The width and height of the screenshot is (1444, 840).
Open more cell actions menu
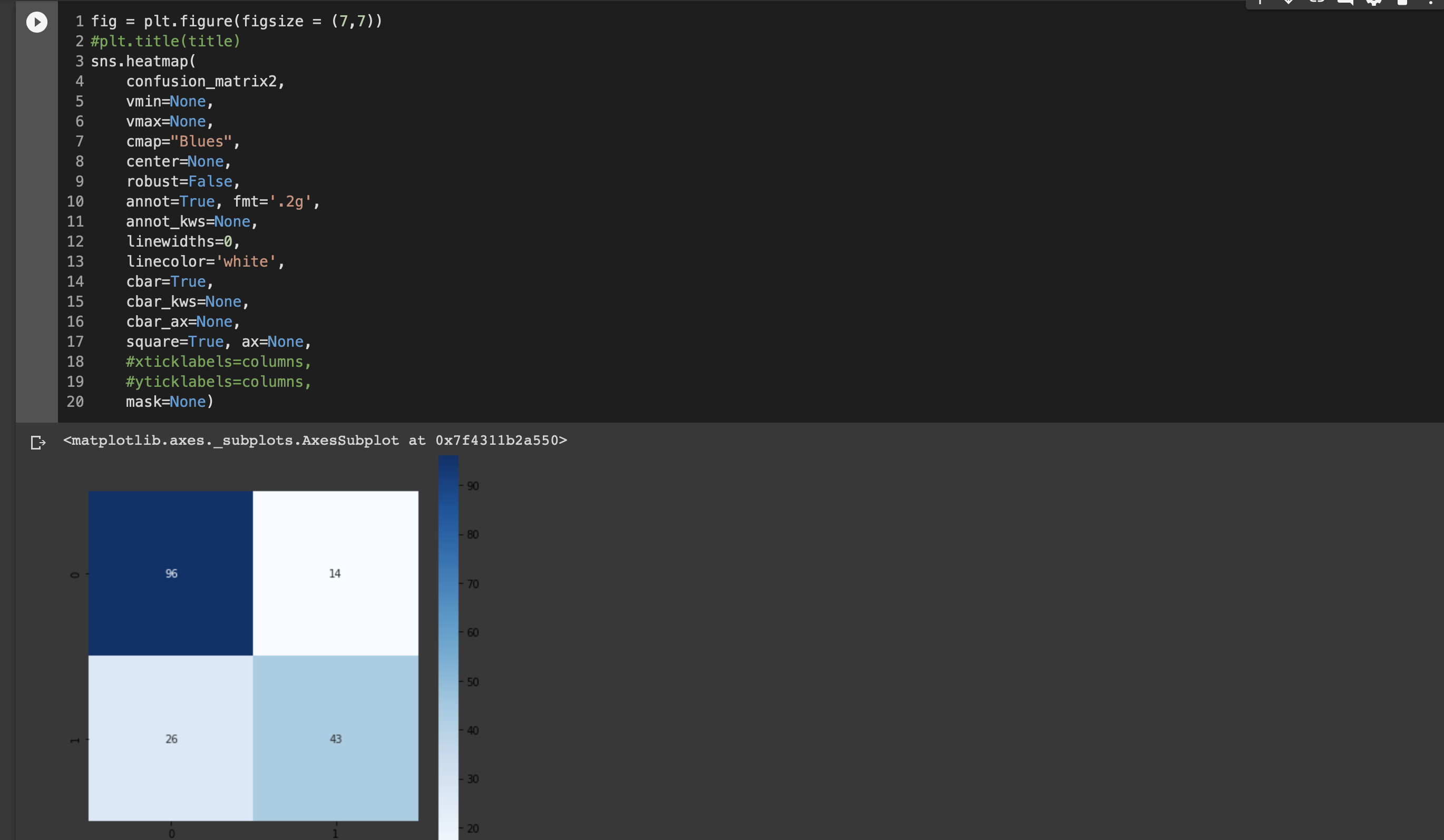(1430, 2)
